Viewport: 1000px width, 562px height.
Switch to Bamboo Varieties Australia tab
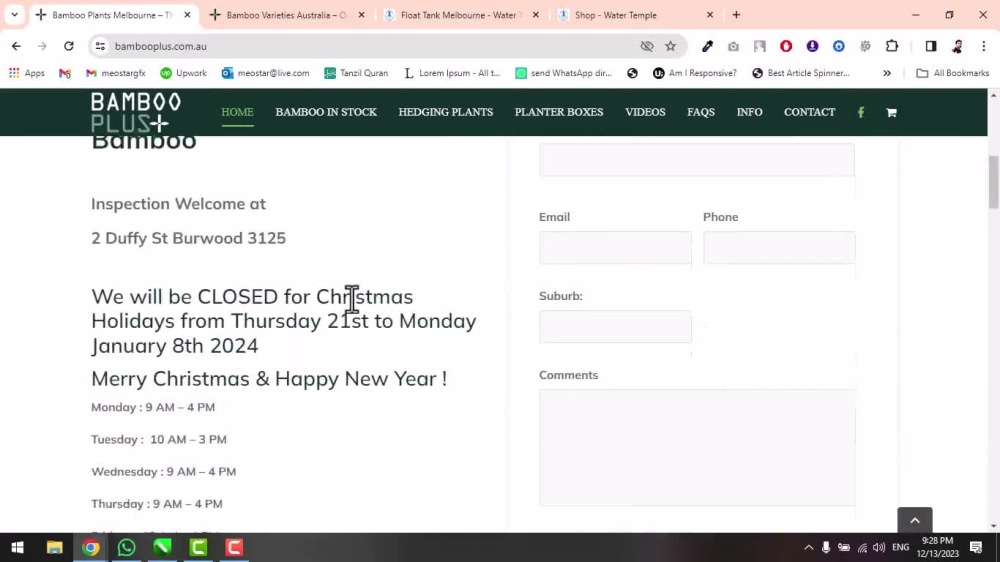point(286,15)
